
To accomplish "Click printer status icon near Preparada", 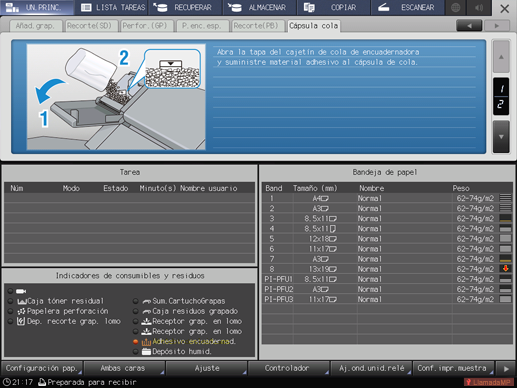I will coord(42,382).
